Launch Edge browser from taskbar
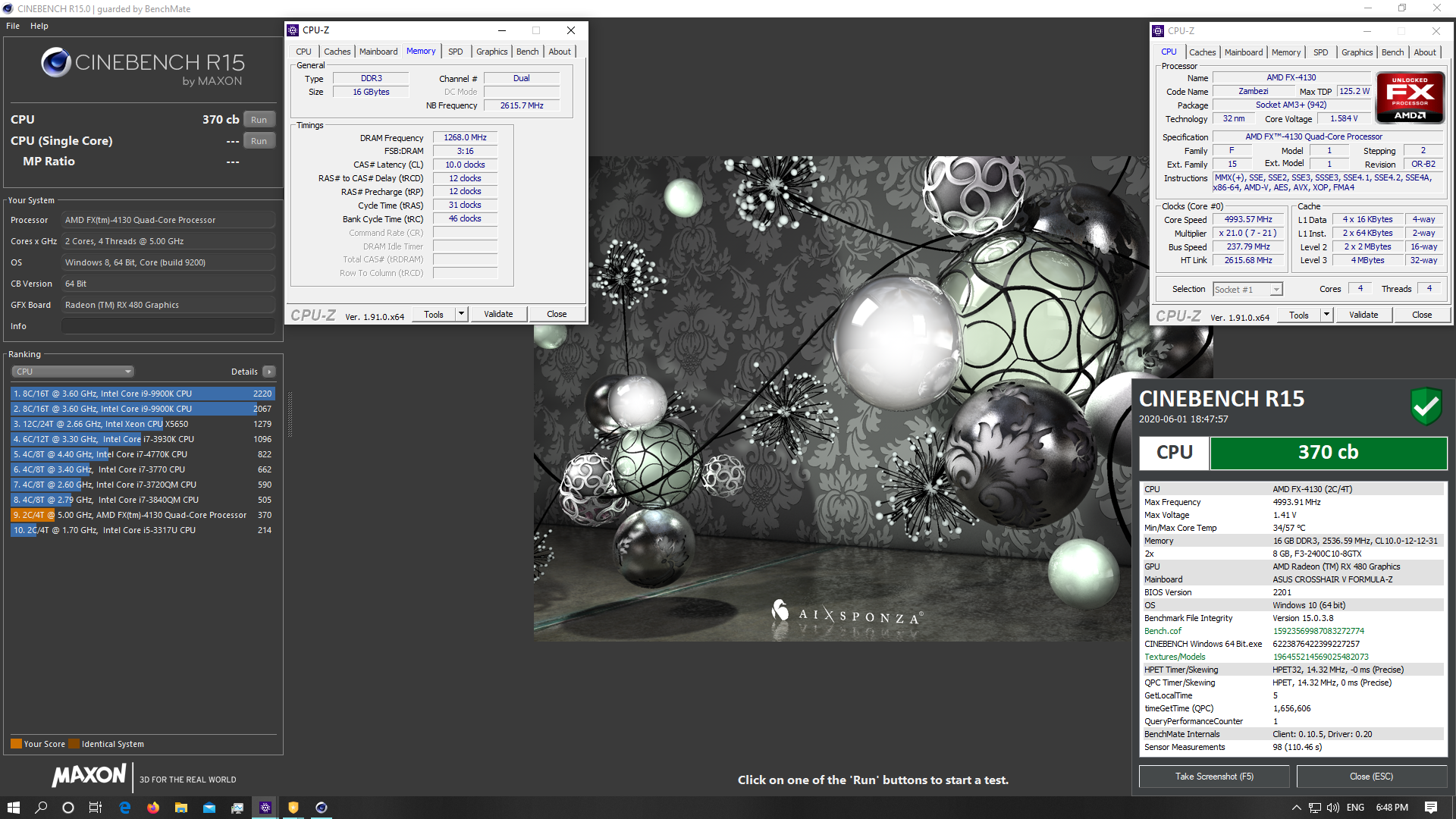The width and height of the screenshot is (1456, 819). pyautogui.click(x=125, y=808)
